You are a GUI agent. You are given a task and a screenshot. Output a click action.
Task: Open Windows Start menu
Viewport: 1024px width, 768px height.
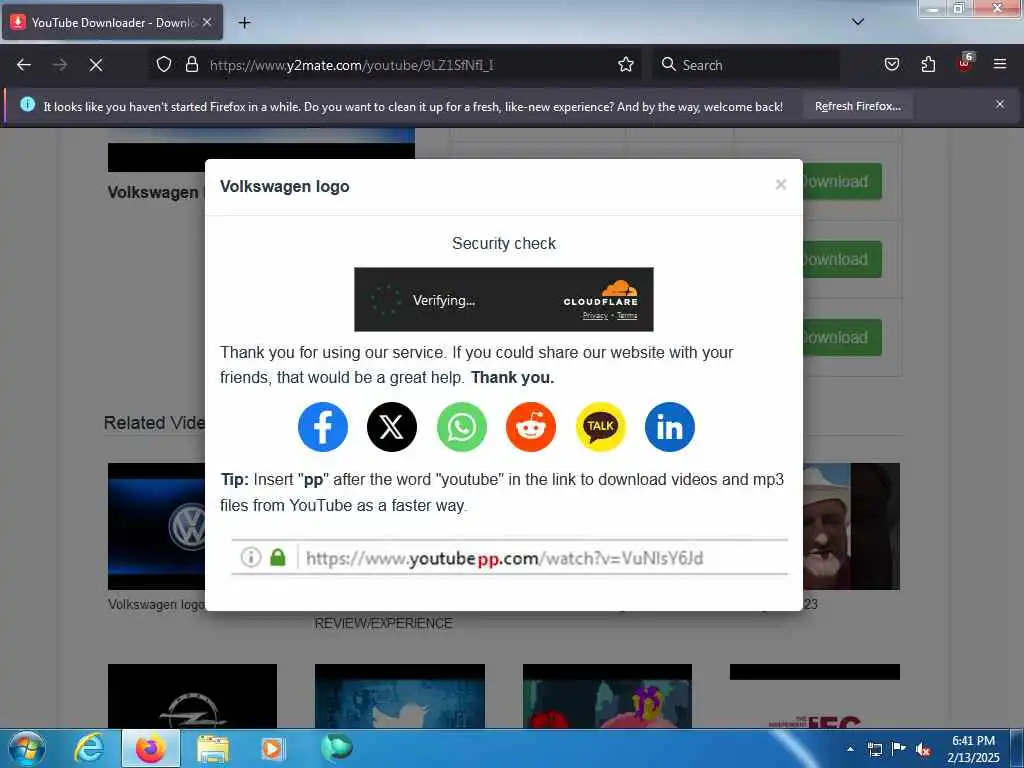(x=26, y=748)
